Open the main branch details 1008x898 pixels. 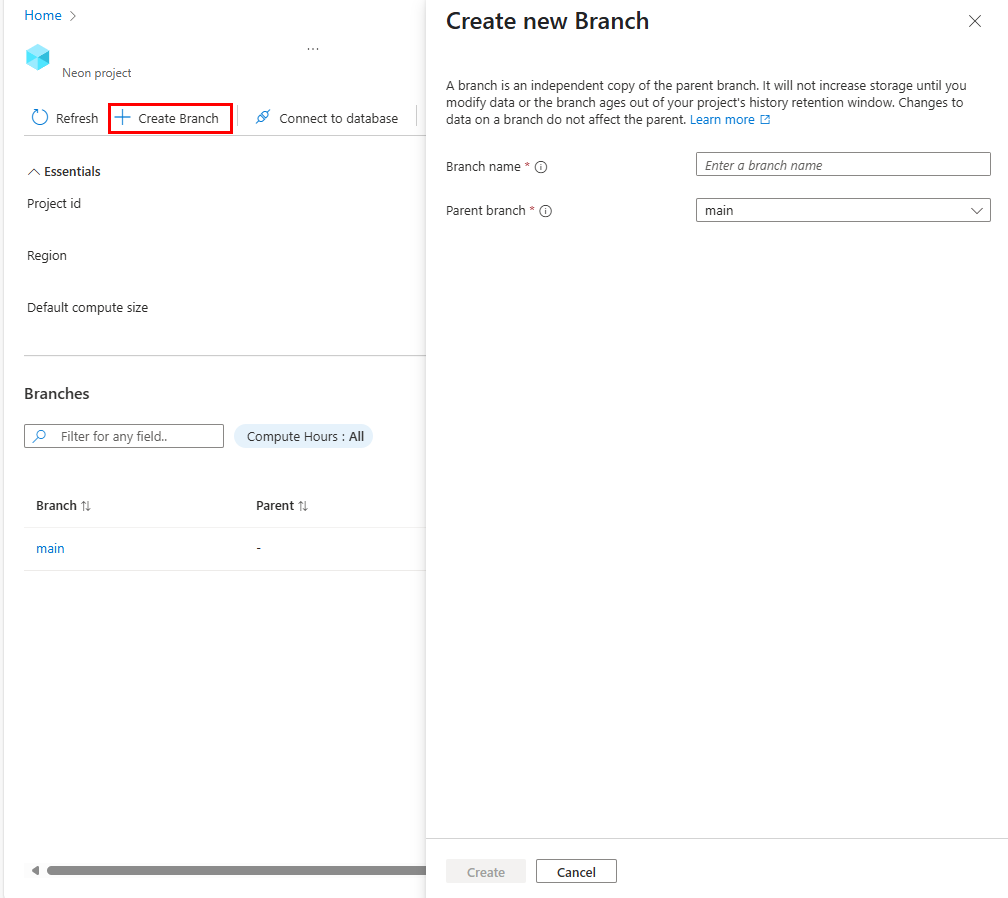click(x=50, y=548)
